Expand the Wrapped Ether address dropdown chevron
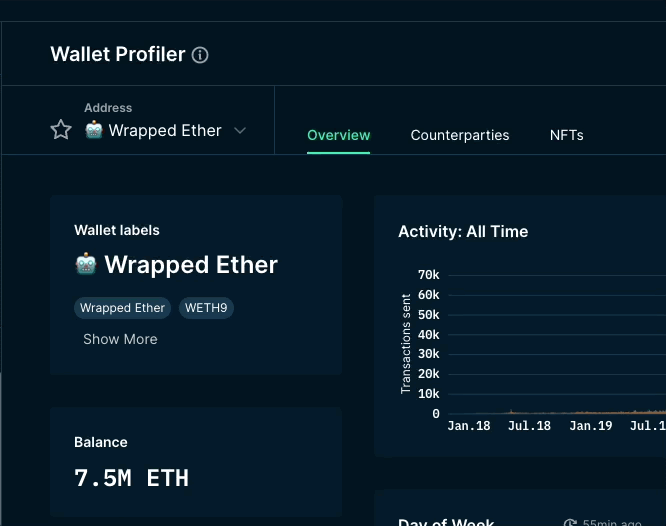666x526 pixels. point(240,130)
